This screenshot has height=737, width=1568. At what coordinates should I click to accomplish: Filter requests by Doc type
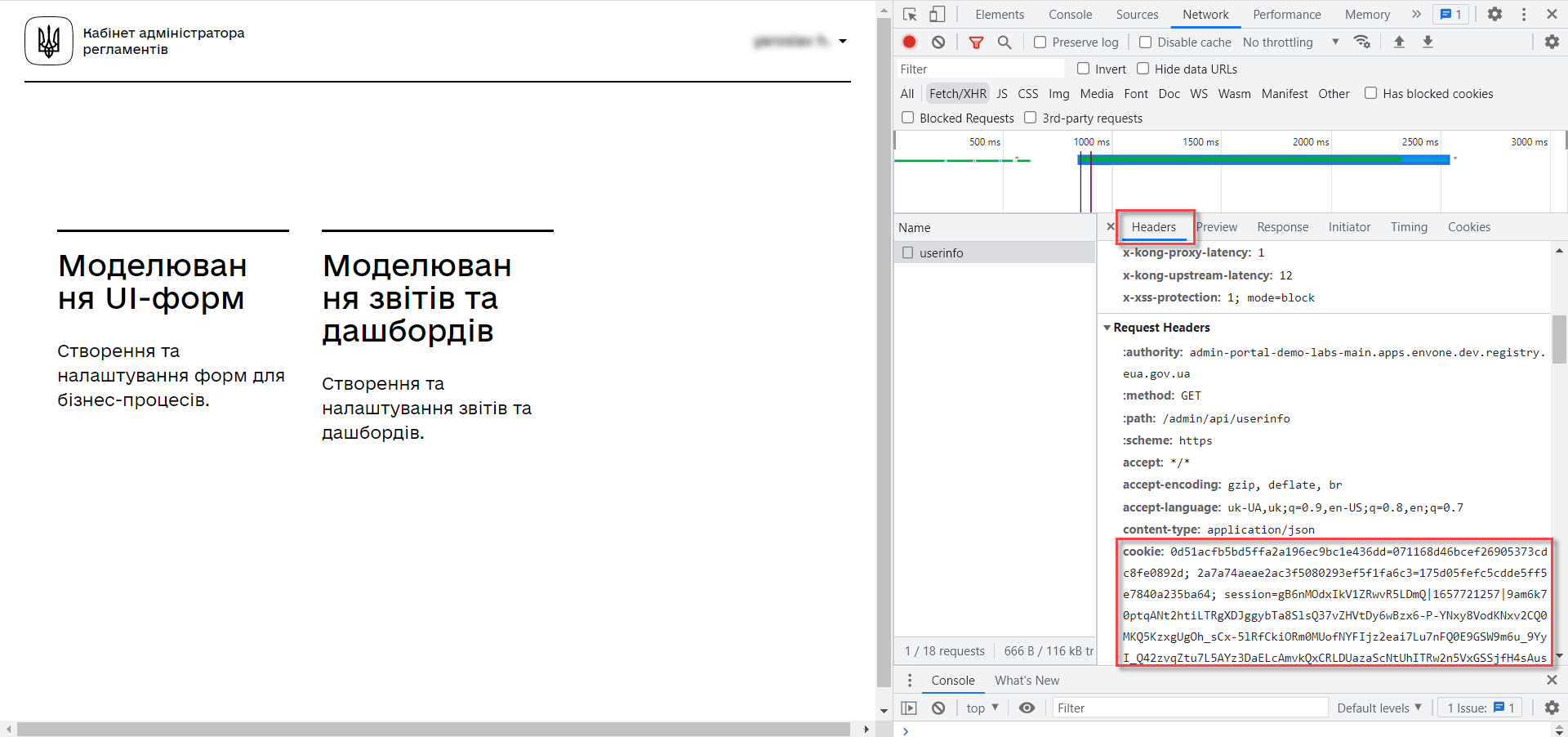pyautogui.click(x=1169, y=93)
